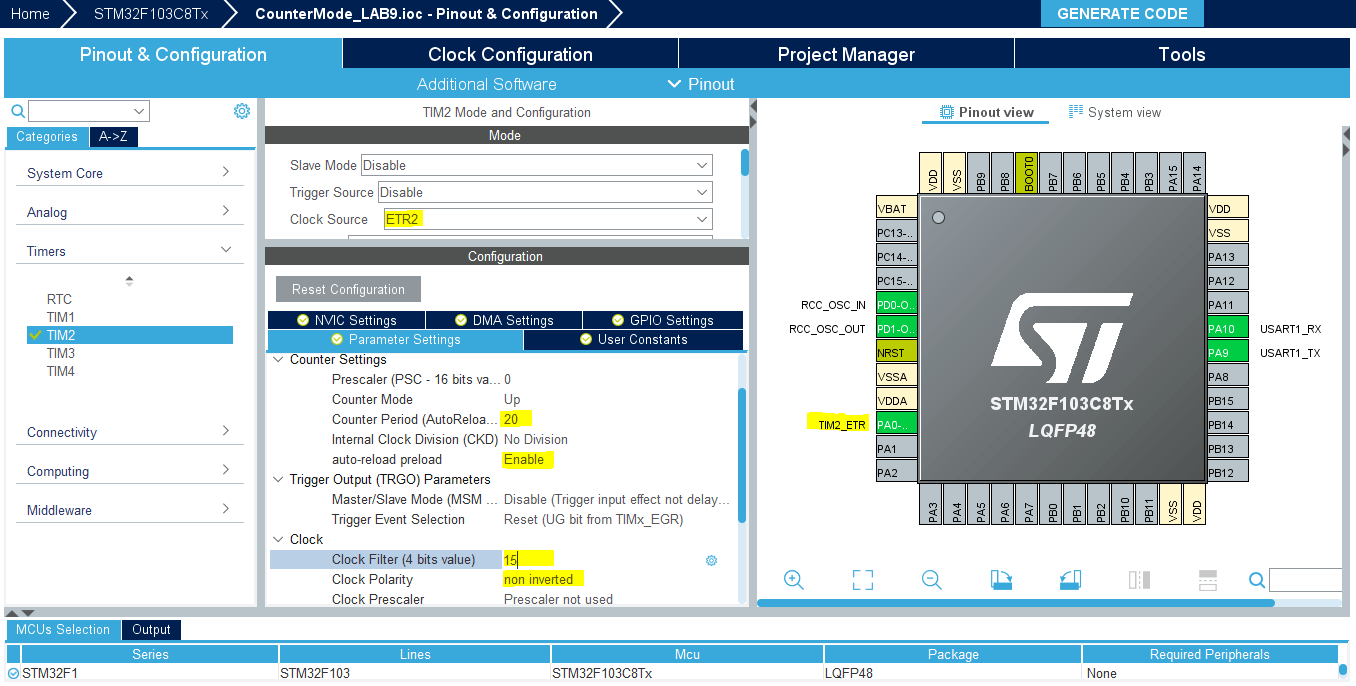Screen dimensions: 1356x686
Task: Open the GPIO Settings tab
Action: (x=663, y=320)
